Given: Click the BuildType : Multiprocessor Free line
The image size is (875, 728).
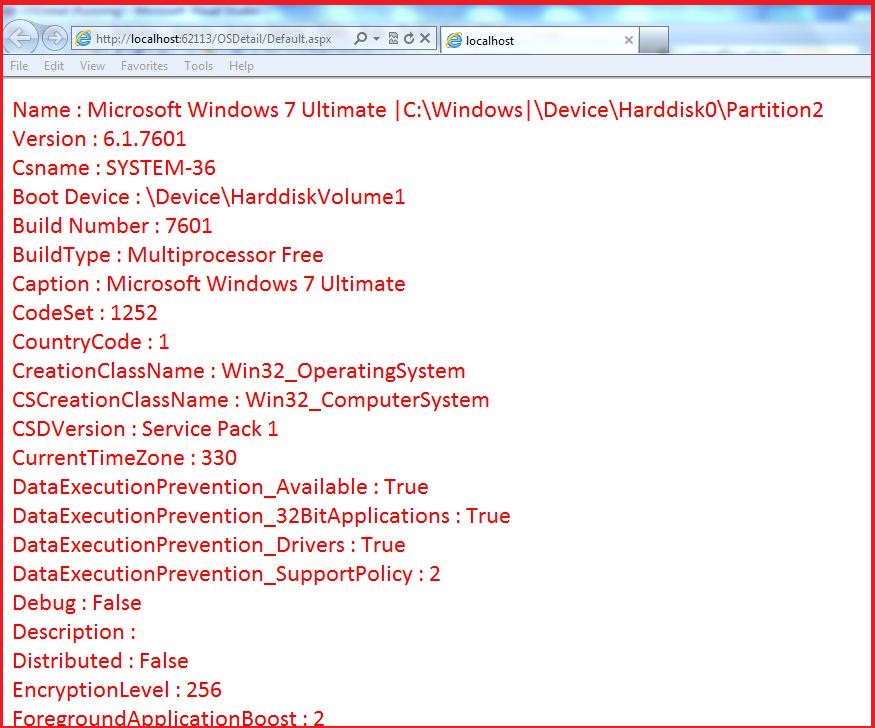Looking at the screenshot, I should pyautogui.click(x=168, y=255).
